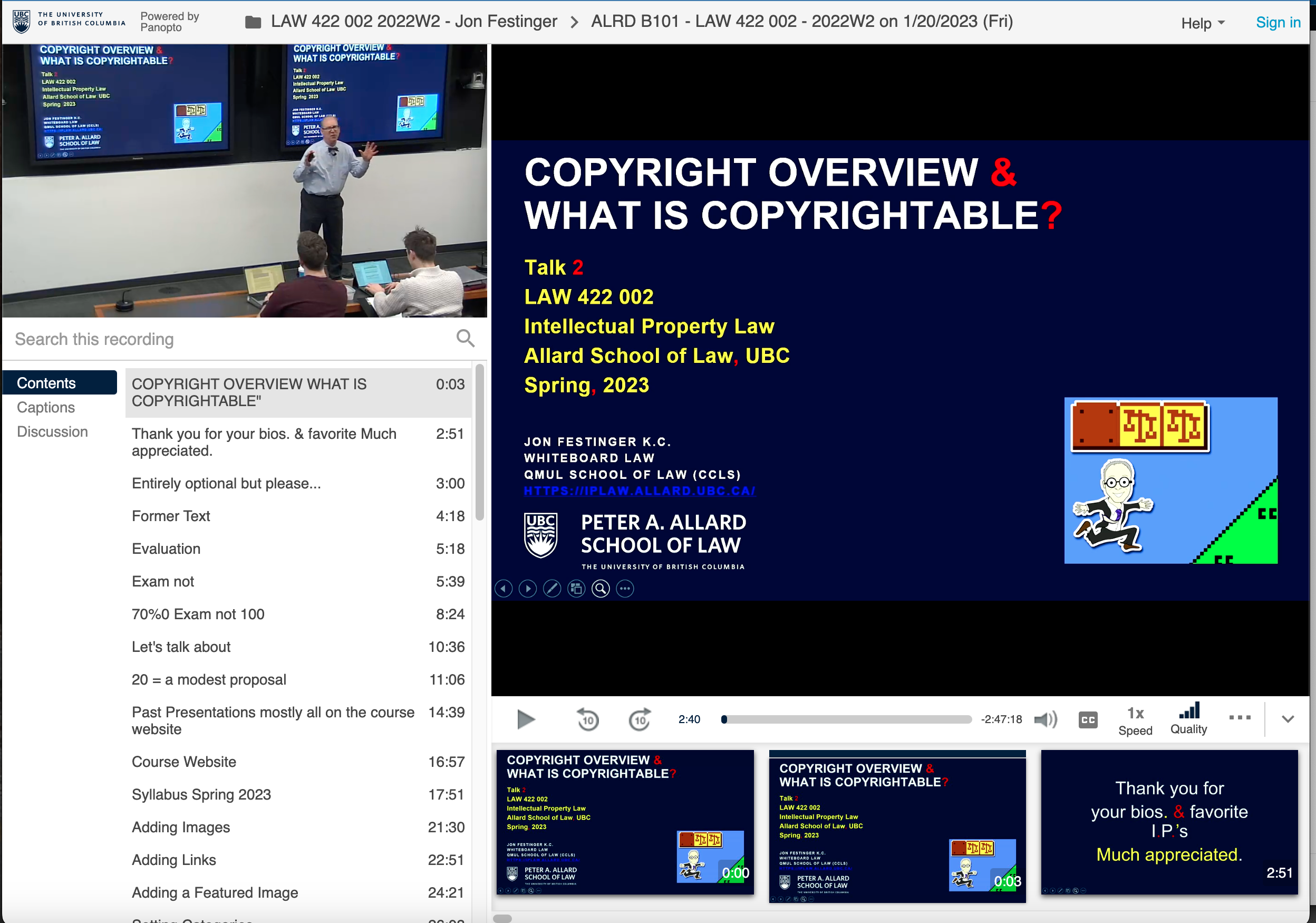Jump to 'Let's talk about' entry
This screenshot has width=1316, height=923.
298,647
